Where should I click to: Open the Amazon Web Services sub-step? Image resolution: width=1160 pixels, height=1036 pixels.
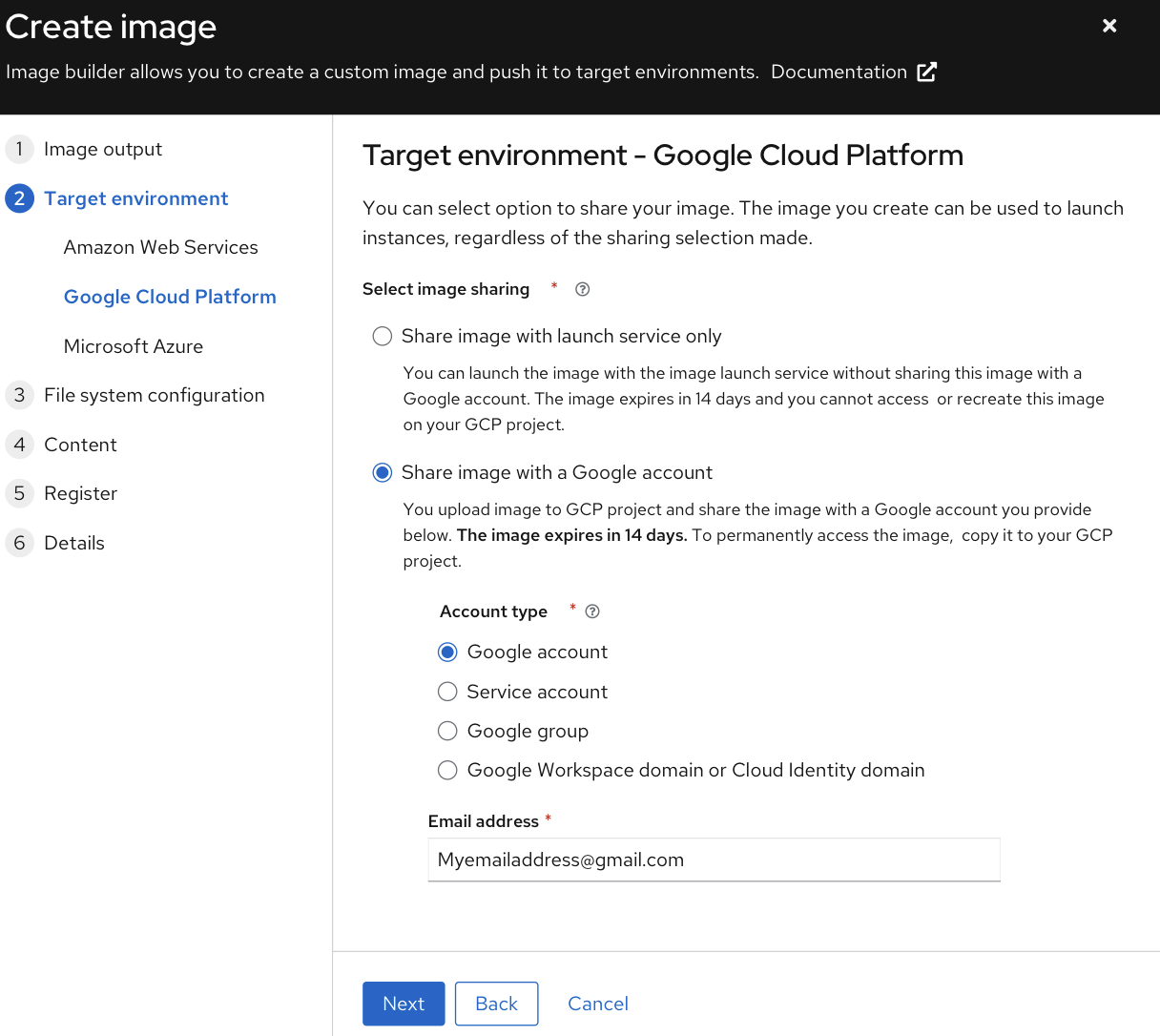[x=160, y=247]
